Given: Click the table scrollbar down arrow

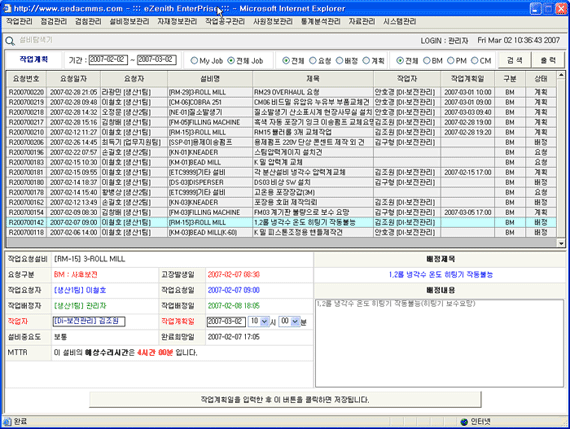Looking at the screenshot, I should (x=561, y=244).
